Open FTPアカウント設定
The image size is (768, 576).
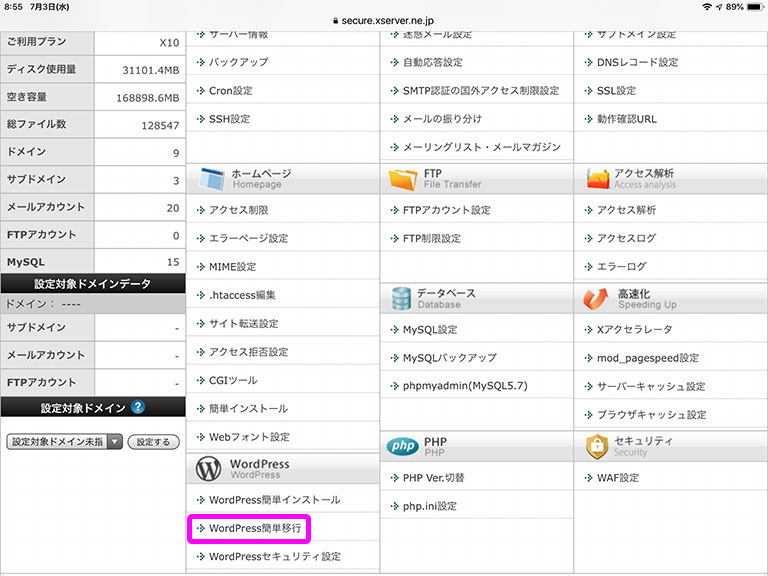pos(447,210)
